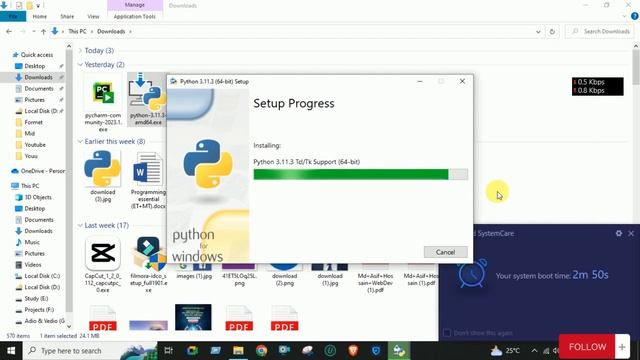Screen dimensions: 640x360
Task: Open File Explorer taskbar icon
Action: [x=238, y=350]
